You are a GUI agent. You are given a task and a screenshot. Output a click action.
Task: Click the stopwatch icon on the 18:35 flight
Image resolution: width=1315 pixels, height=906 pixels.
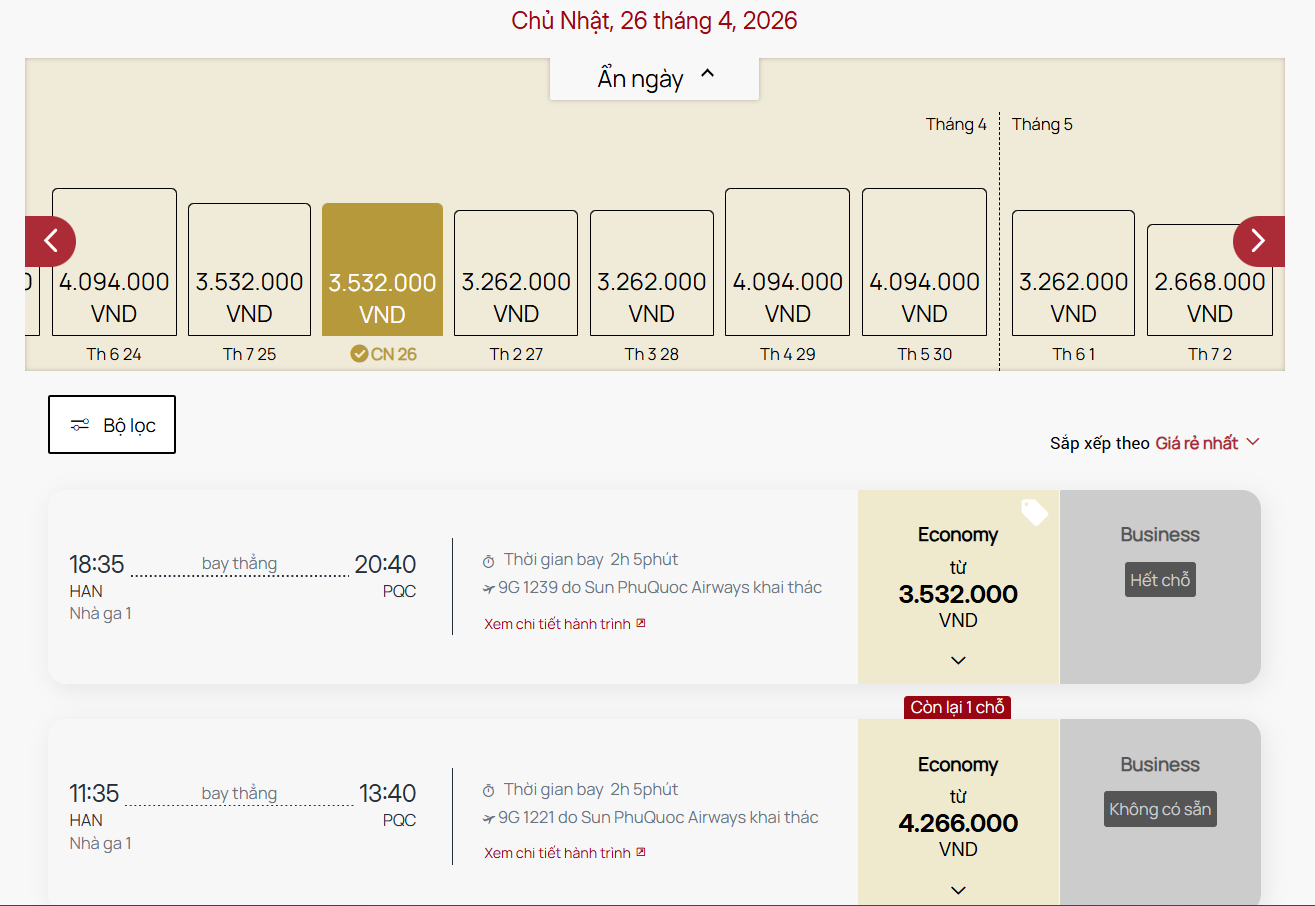(489, 560)
